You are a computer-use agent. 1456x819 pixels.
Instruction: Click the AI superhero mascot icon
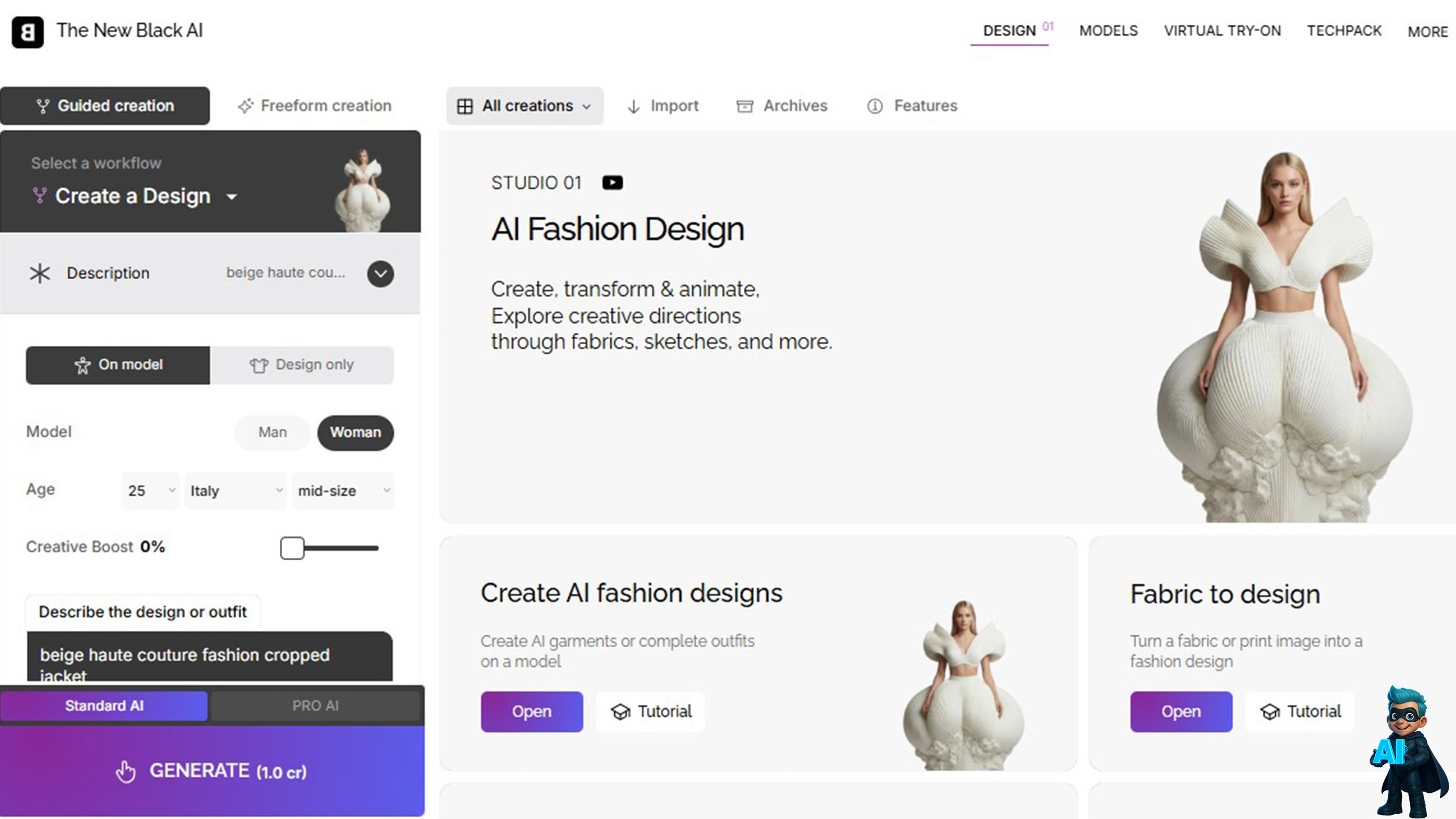click(x=1409, y=751)
